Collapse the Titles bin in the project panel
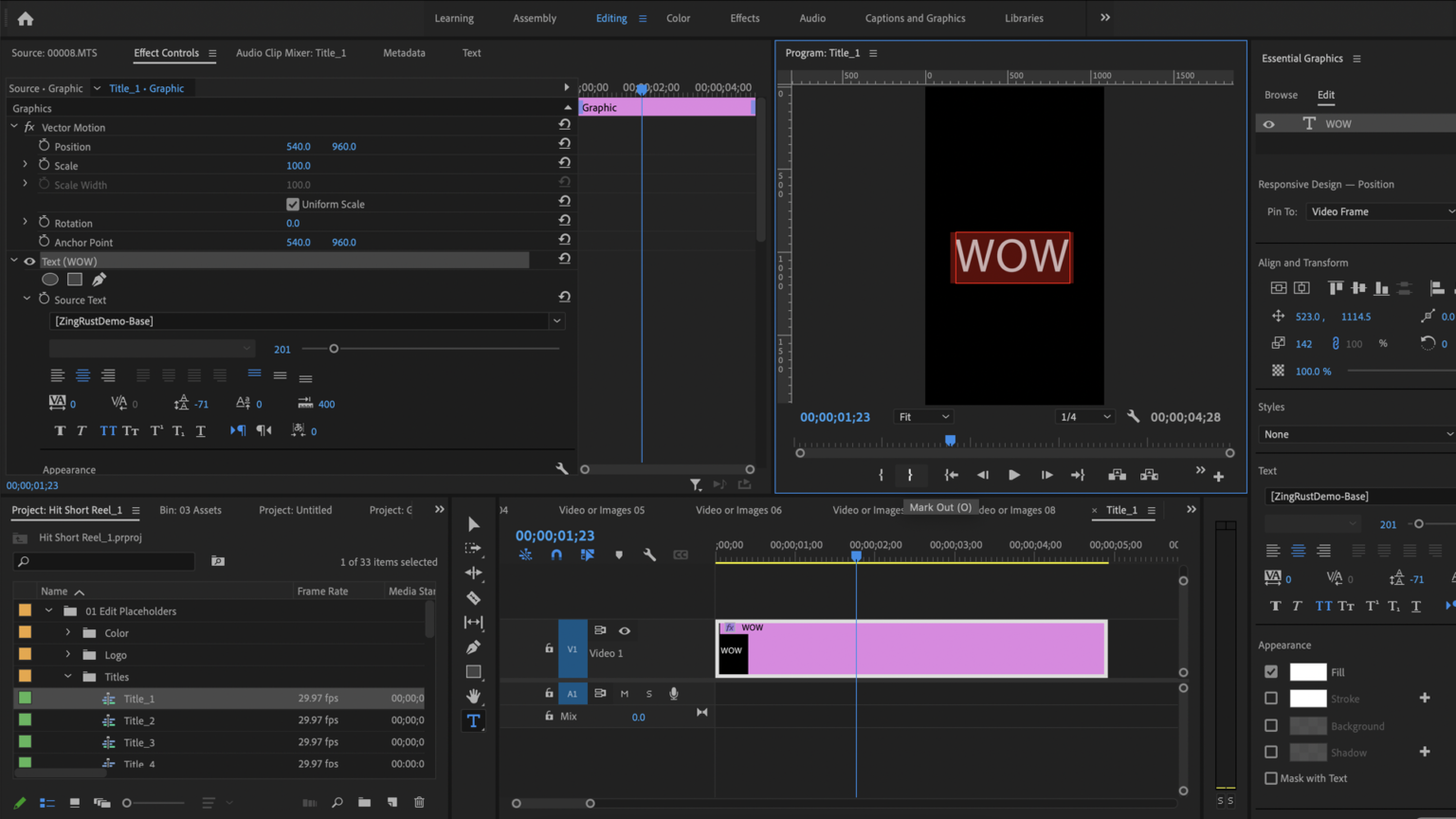This screenshot has height=819, width=1456. [67, 676]
